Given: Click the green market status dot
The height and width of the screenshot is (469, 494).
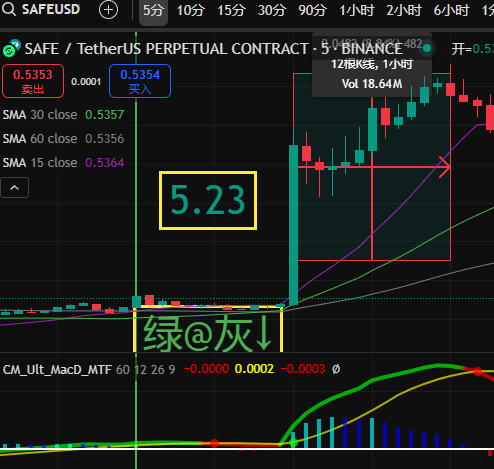Looking at the screenshot, I should (427, 49).
